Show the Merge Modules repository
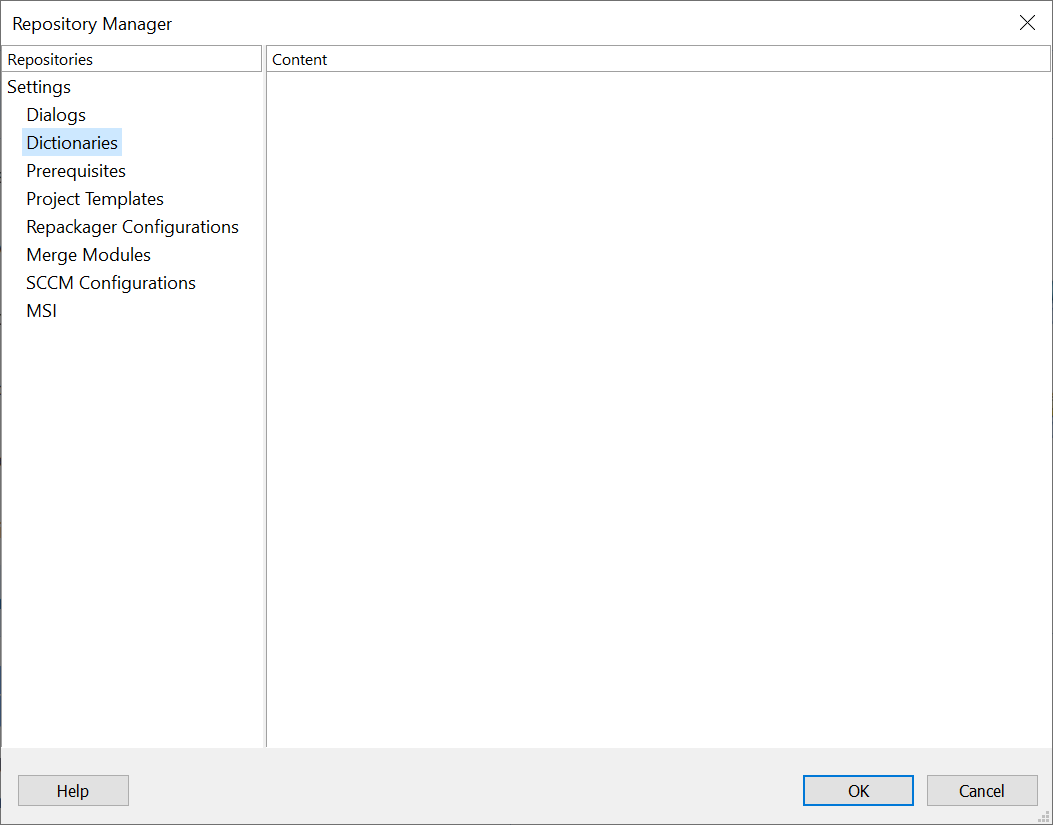 pos(88,255)
